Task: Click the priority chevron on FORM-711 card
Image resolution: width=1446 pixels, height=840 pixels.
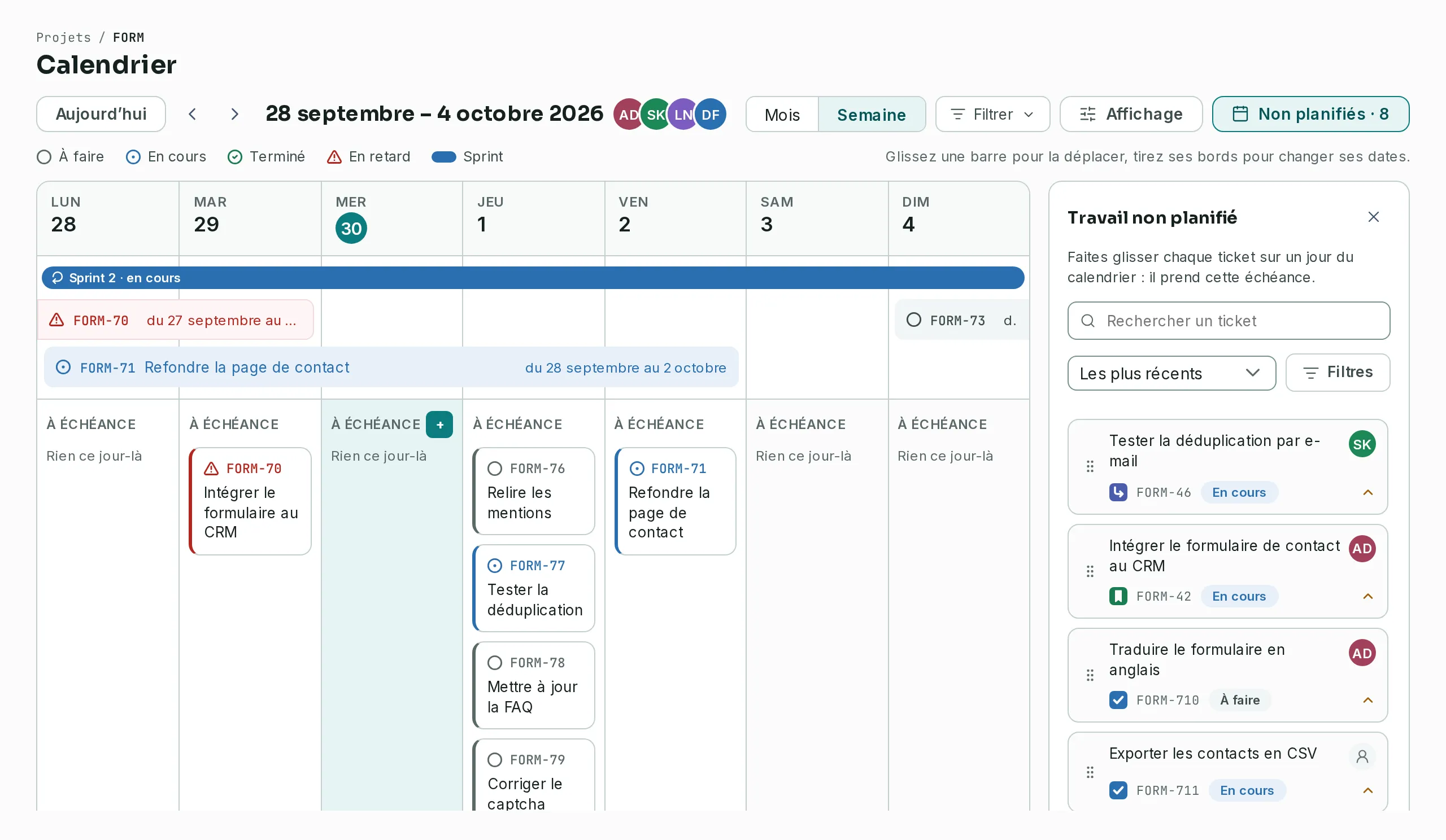Action: 1367,790
